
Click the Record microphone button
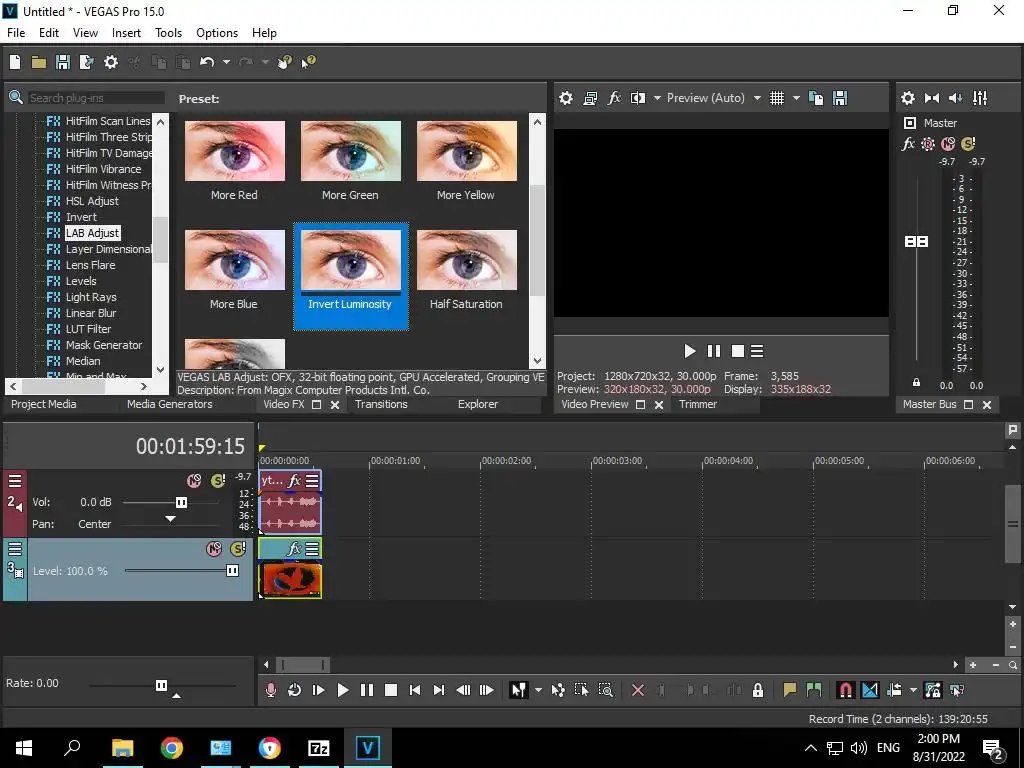pos(270,690)
